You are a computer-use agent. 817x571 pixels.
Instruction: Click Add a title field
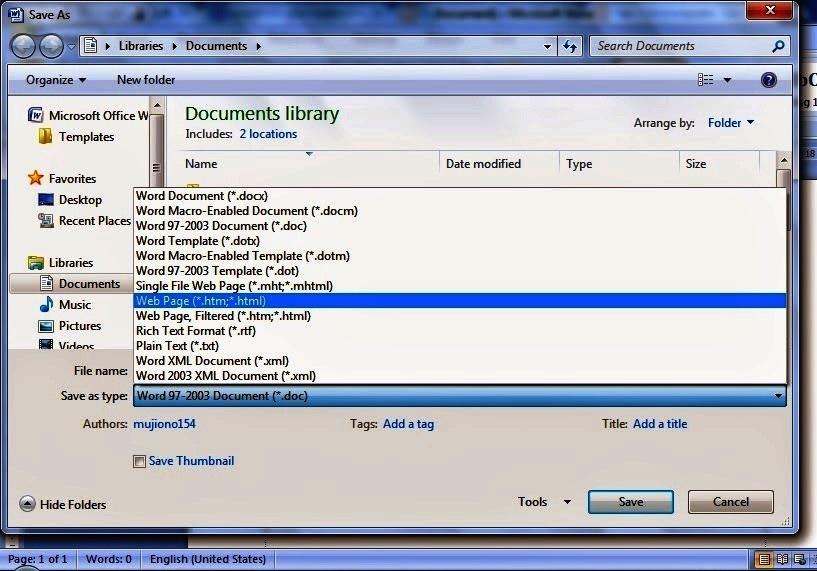pyautogui.click(x=660, y=424)
